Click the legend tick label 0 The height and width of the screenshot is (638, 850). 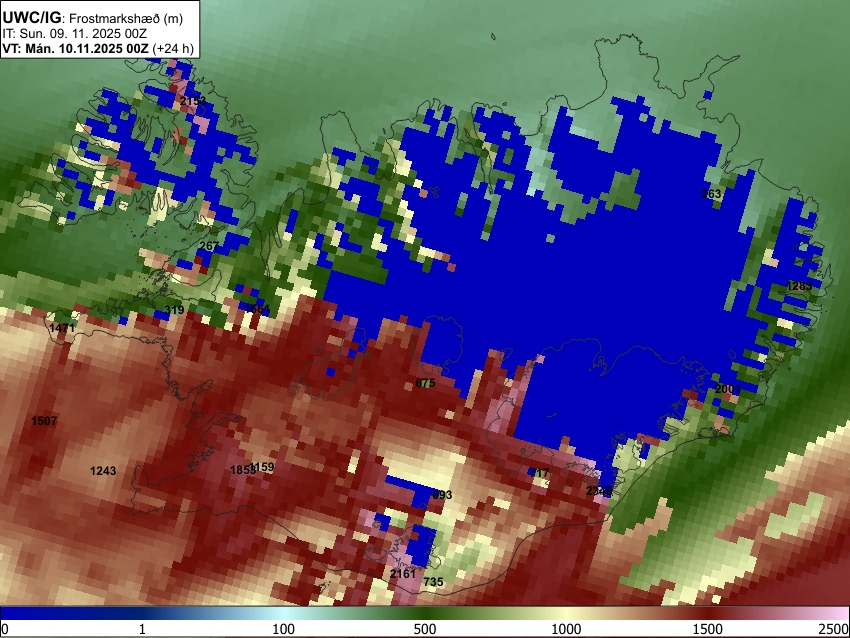(x=5, y=629)
